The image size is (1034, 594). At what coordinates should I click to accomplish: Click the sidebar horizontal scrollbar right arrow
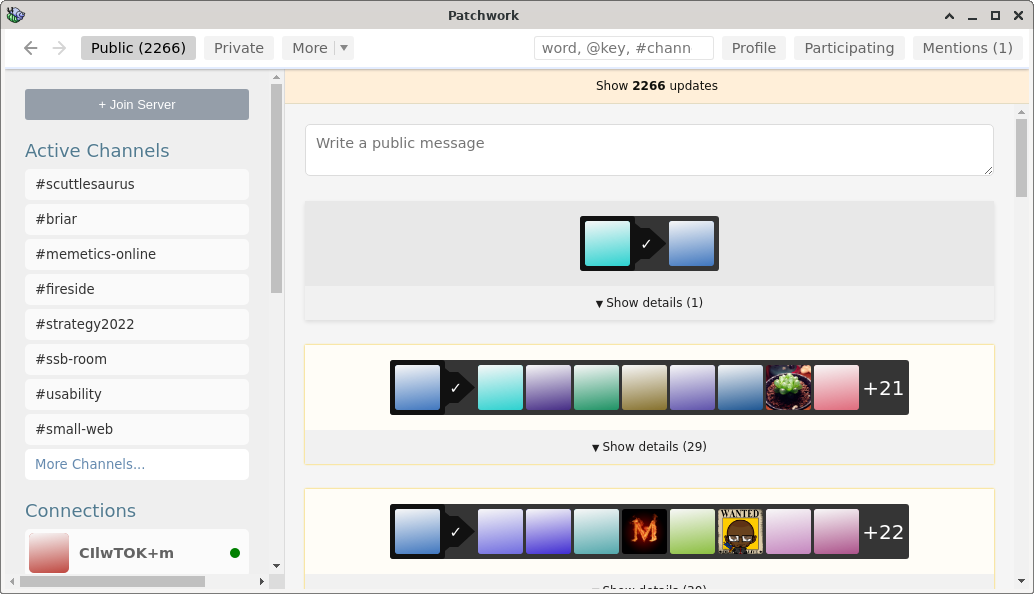click(262, 581)
